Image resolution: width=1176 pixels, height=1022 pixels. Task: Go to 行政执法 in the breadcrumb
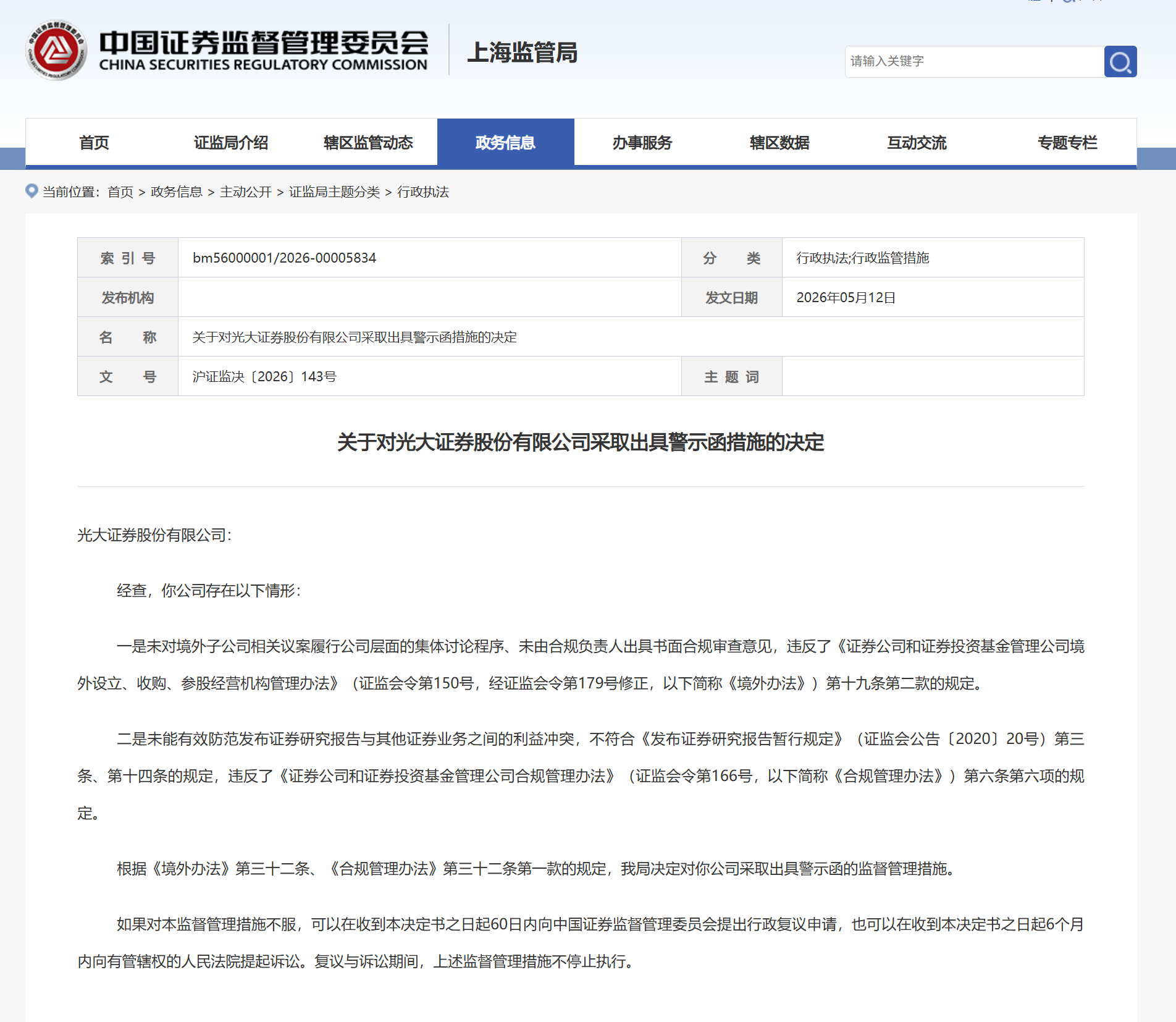(x=423, y=192)
